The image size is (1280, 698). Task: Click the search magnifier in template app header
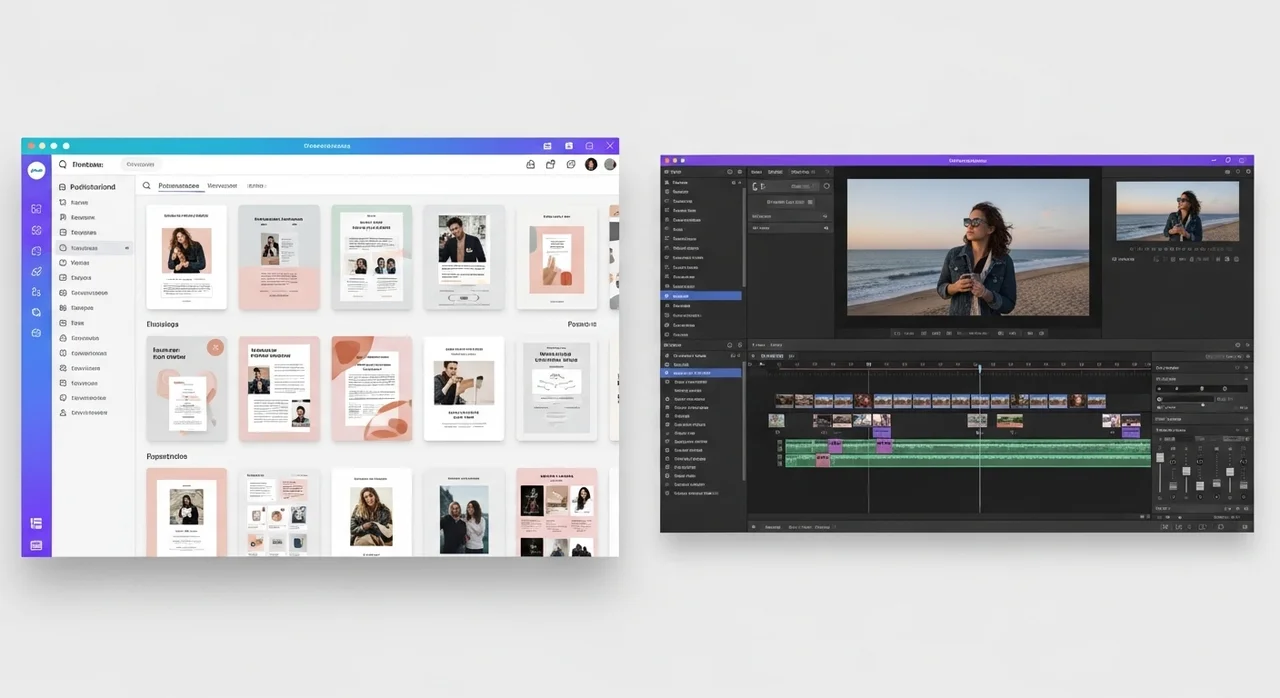63,164
